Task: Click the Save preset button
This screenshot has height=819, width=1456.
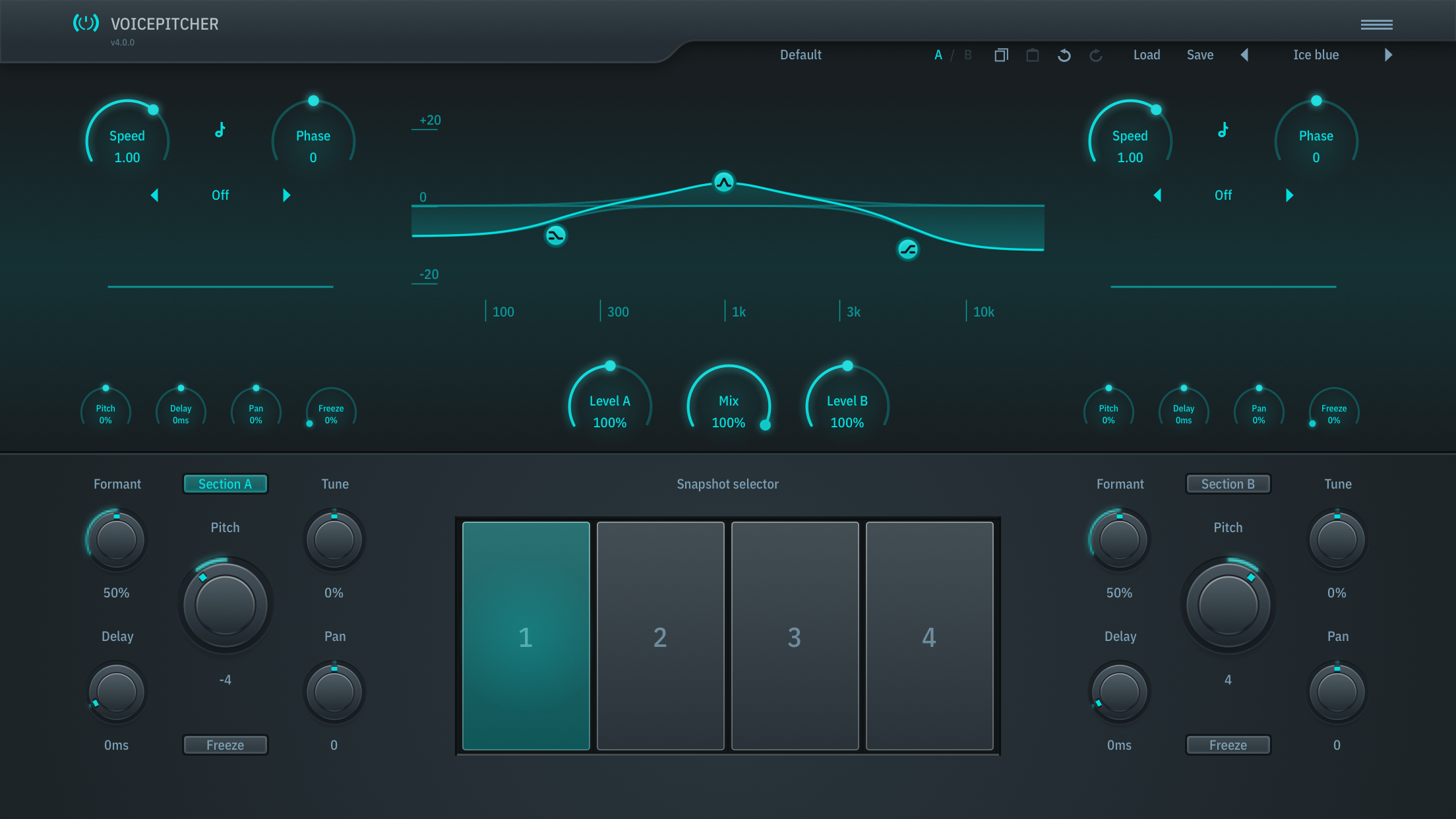Action: click(x=1199, y=55)
